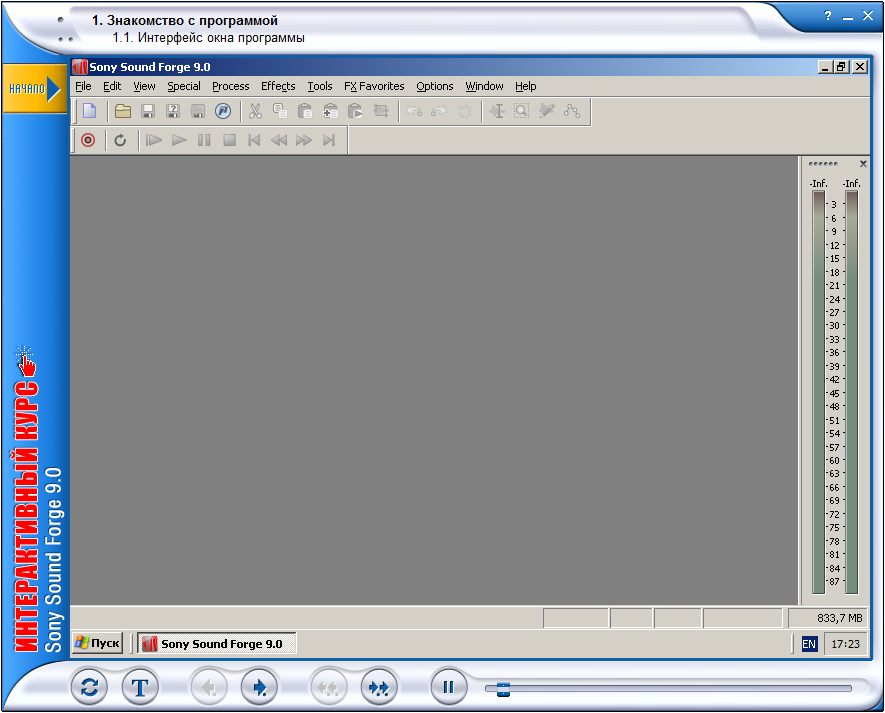This screenshot has height=713, width=885.
Task: Toggle Loop Playback in the transport bar
Action: coord(120,140)
